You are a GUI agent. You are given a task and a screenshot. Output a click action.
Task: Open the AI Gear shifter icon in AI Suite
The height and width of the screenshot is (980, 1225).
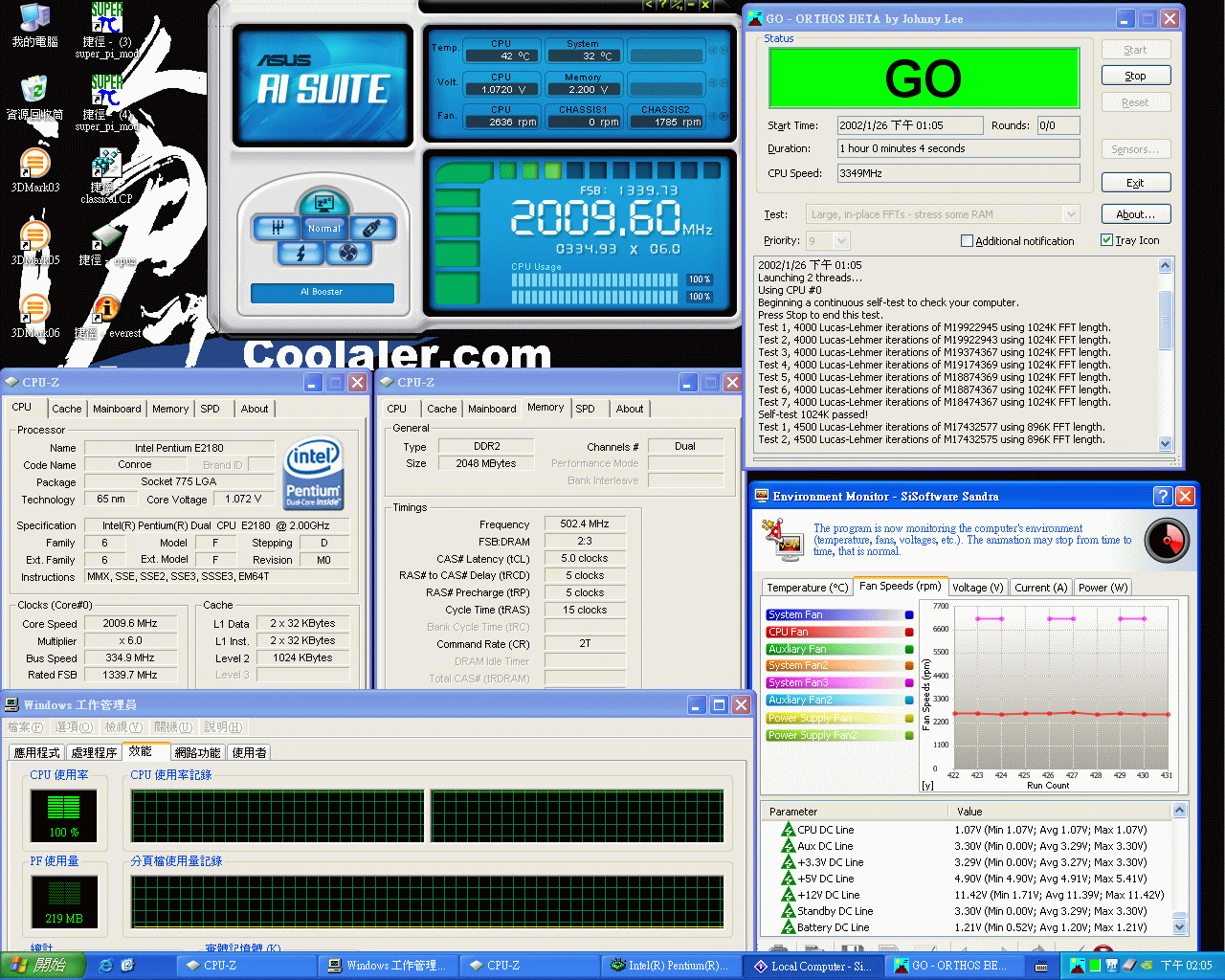[278, 228]
